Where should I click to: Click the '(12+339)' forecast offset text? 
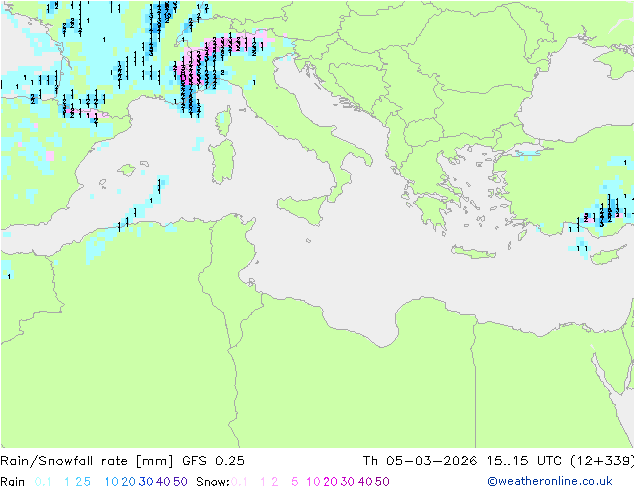click(602, 461)
